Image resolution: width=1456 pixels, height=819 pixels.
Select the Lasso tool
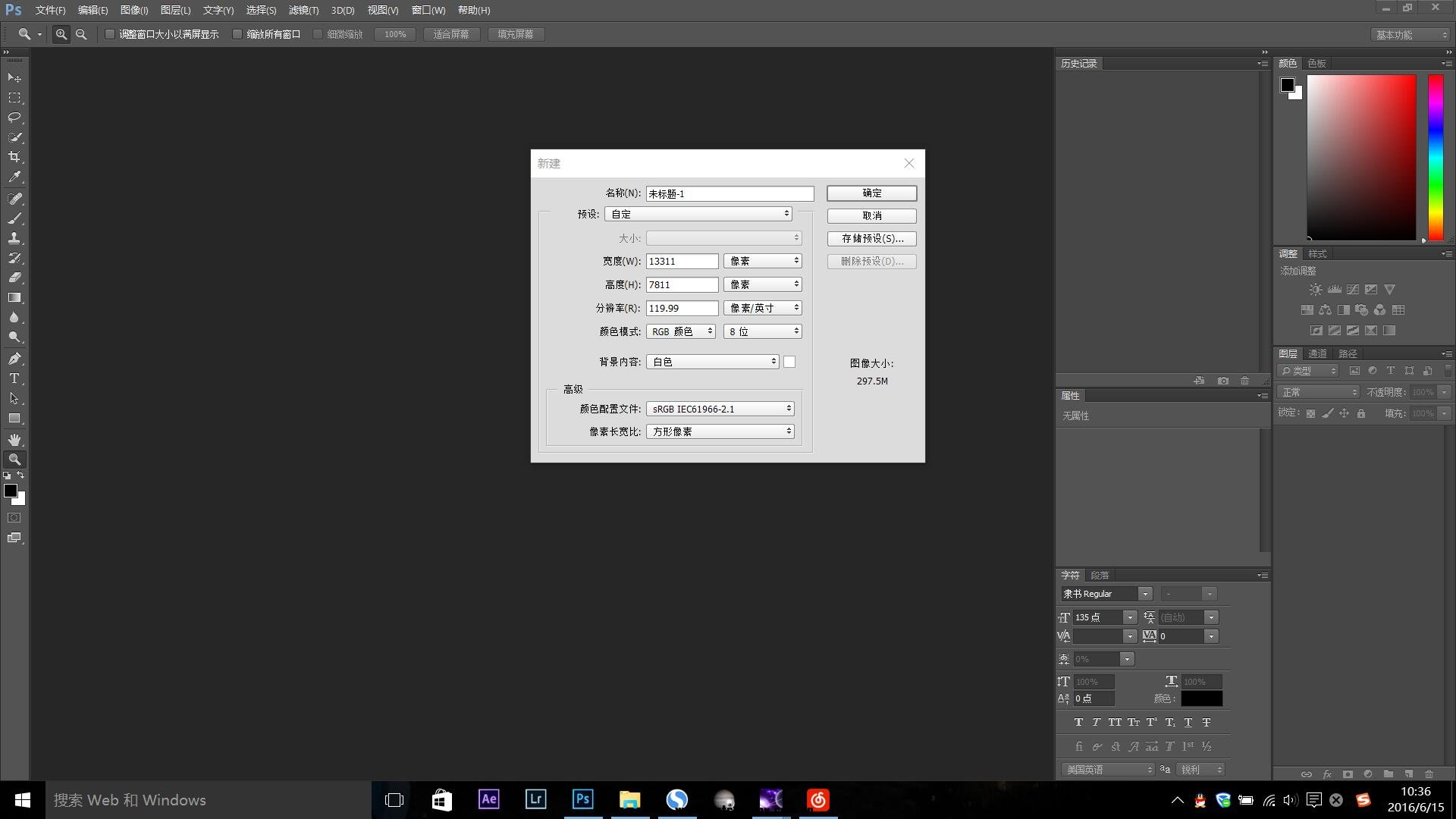pos(14,118)
